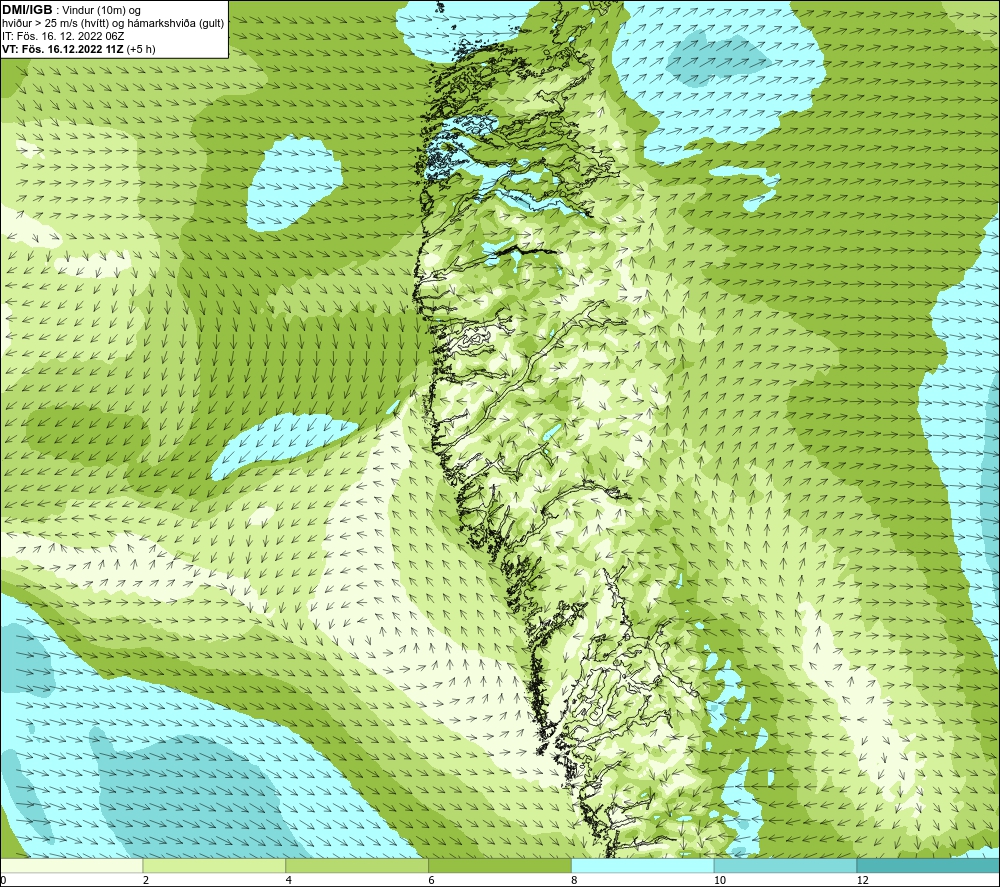This screenshot has width=1000, height=887.
Task: Click the 6–8 m/s dark green legend segment
Action: point(500,866)
